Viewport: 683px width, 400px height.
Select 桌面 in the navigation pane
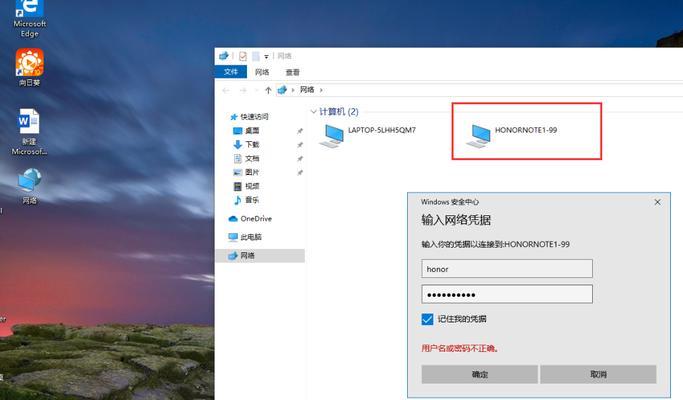[246, 131]
